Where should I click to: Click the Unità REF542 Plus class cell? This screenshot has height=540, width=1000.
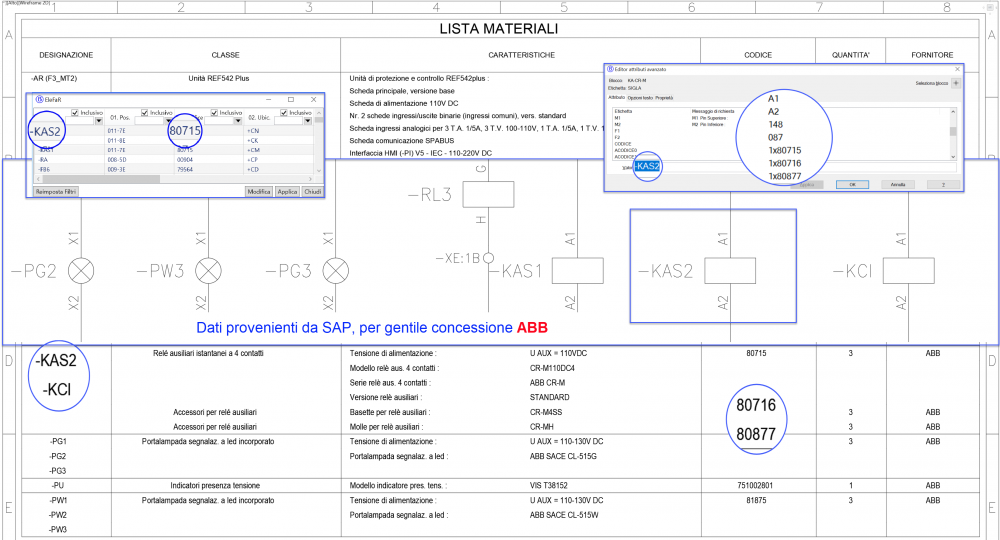219,78
